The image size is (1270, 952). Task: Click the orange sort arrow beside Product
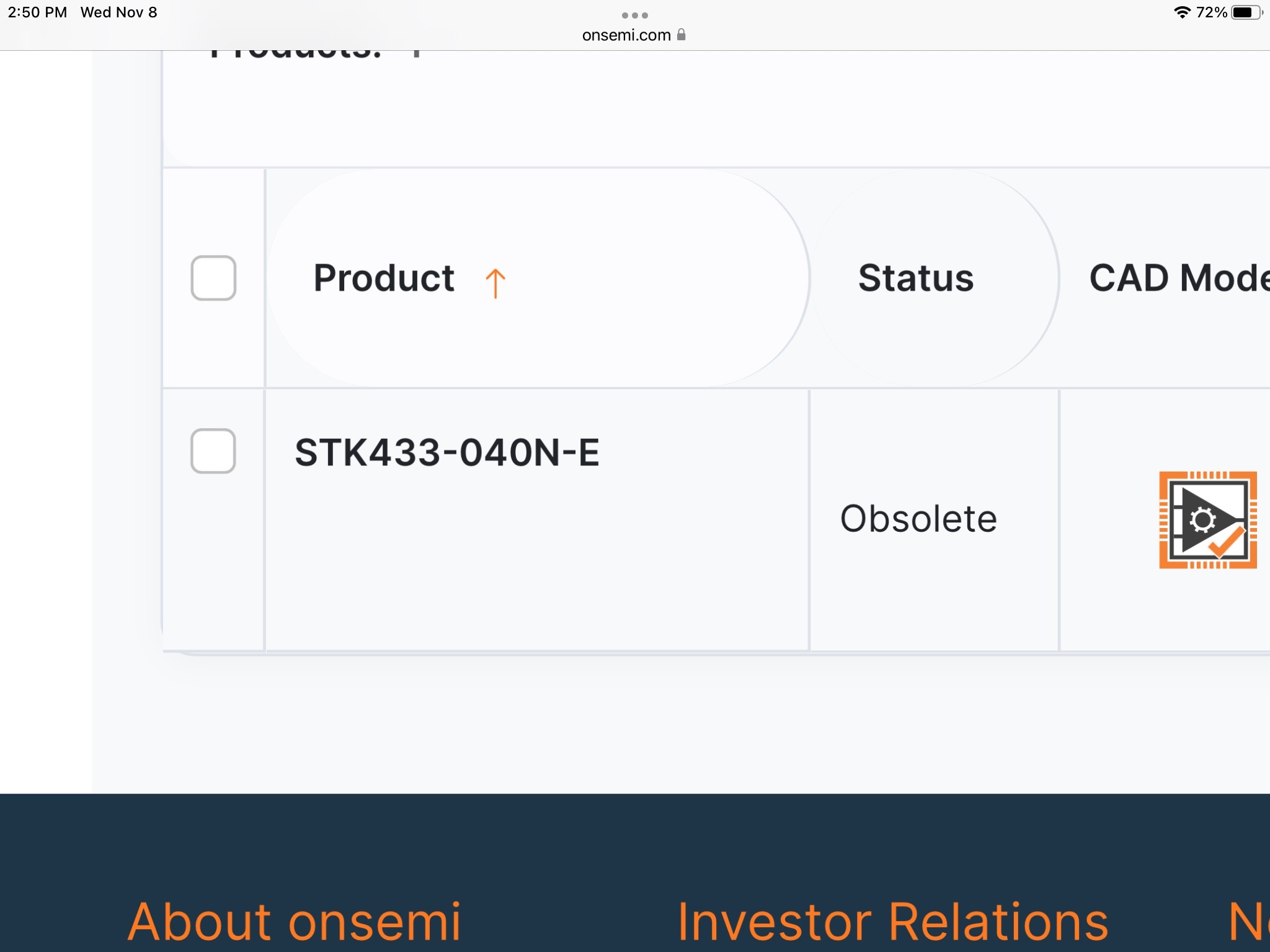pos(495,283)
